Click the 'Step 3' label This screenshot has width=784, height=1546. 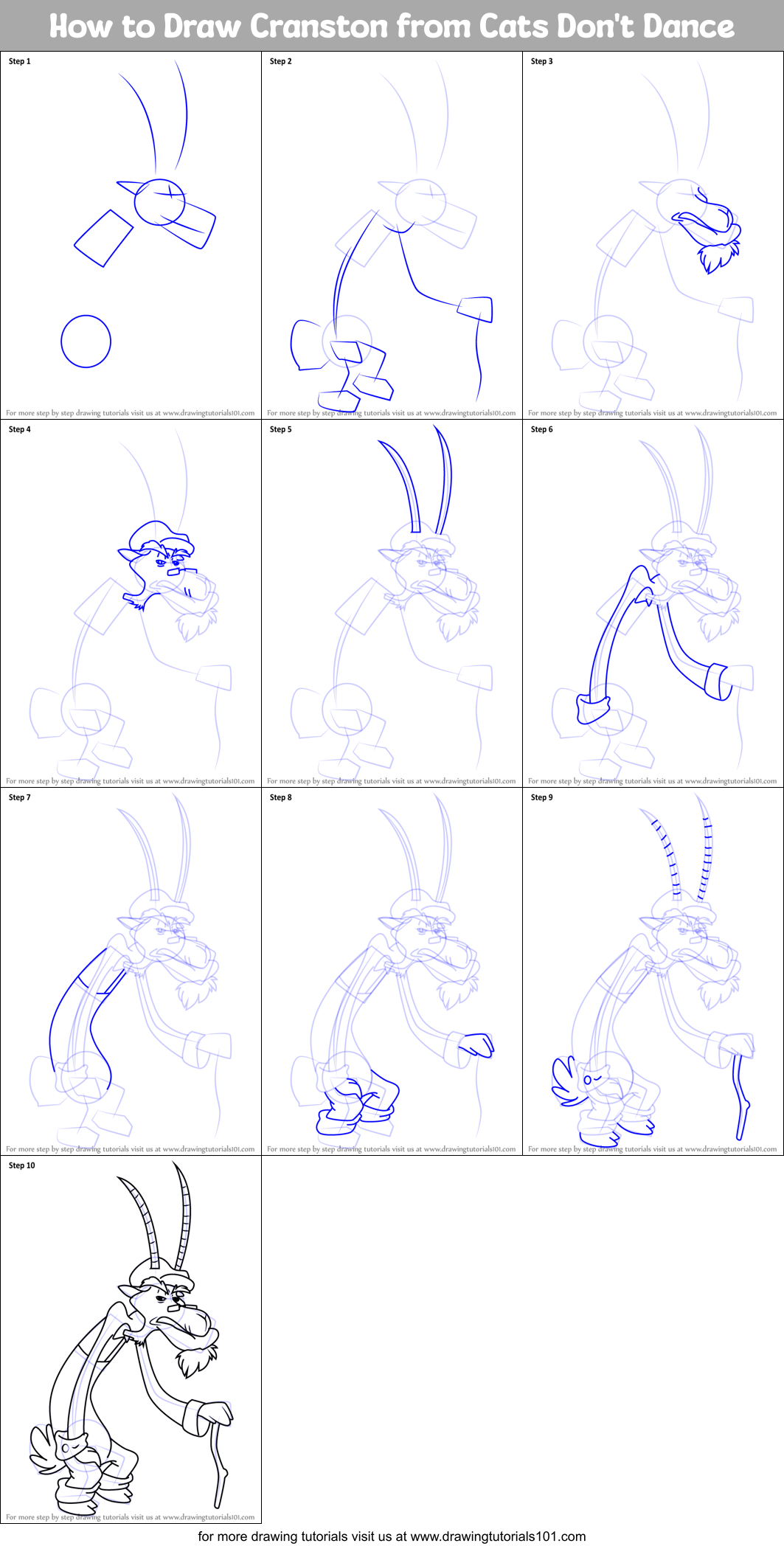(x=542, y=61)
